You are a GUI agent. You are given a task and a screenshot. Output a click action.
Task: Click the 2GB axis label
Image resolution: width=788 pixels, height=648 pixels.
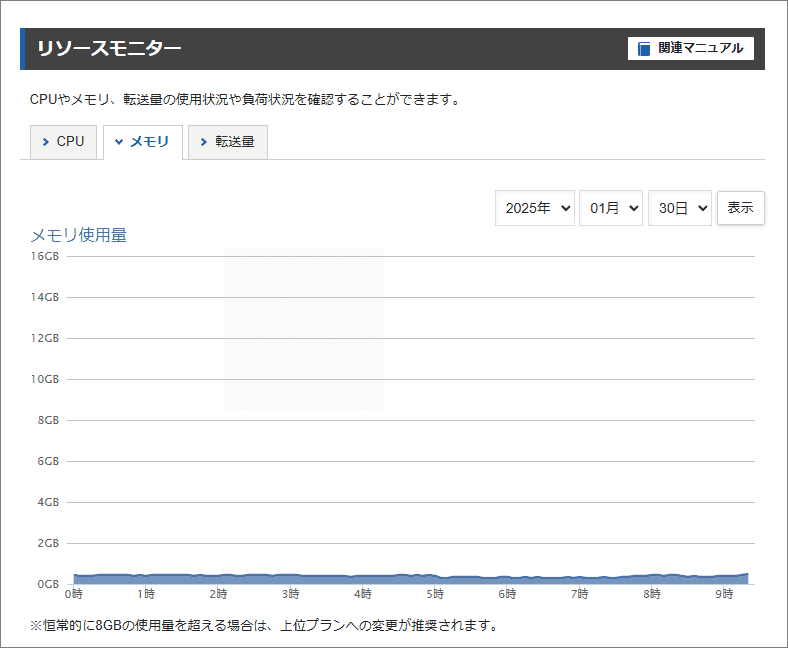pyautogui.click(x=48, y=543)
